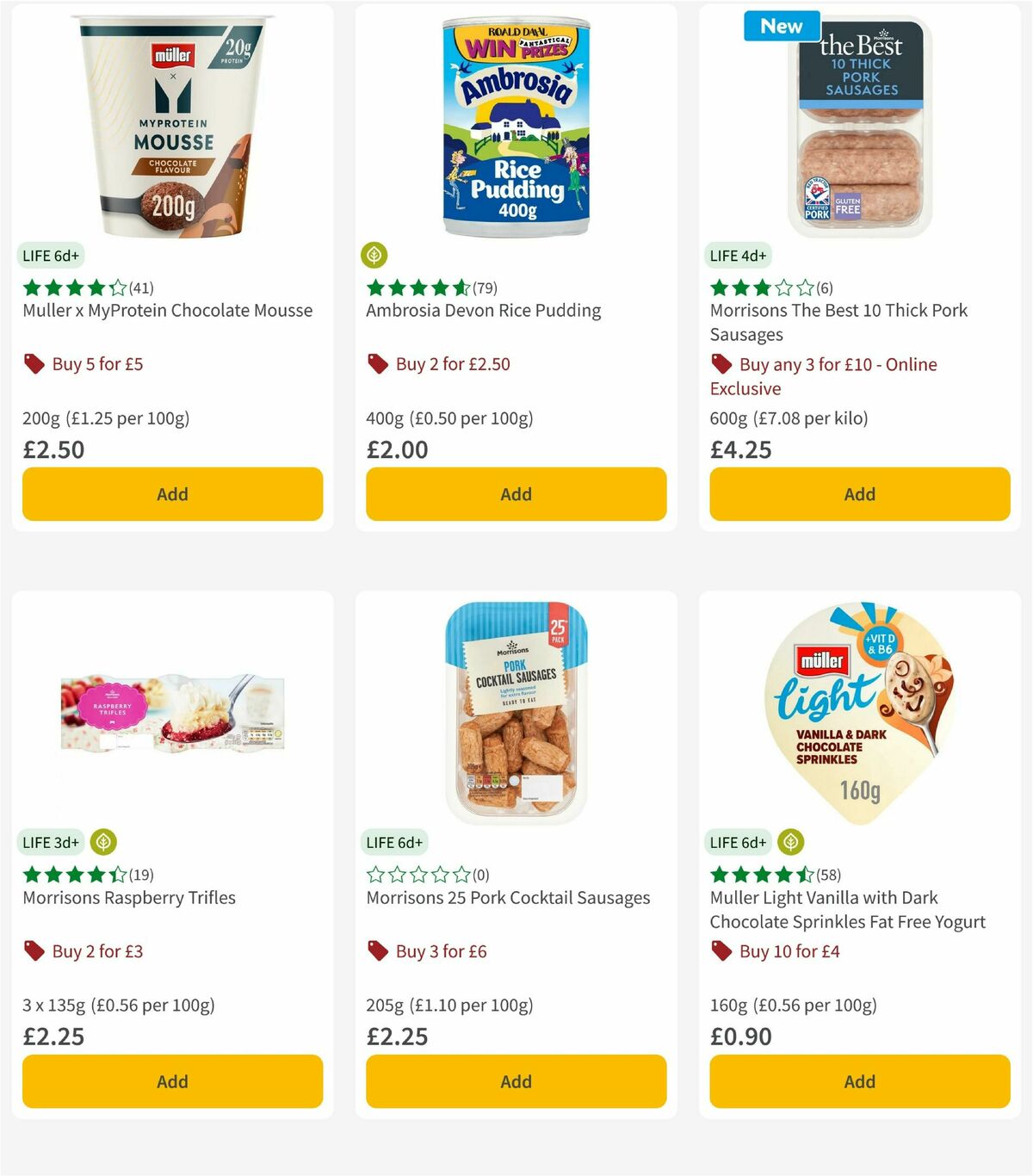Screen dimensions: 1033x1176
Task: Click the New badge on The Best sausages
Action: 781,27
